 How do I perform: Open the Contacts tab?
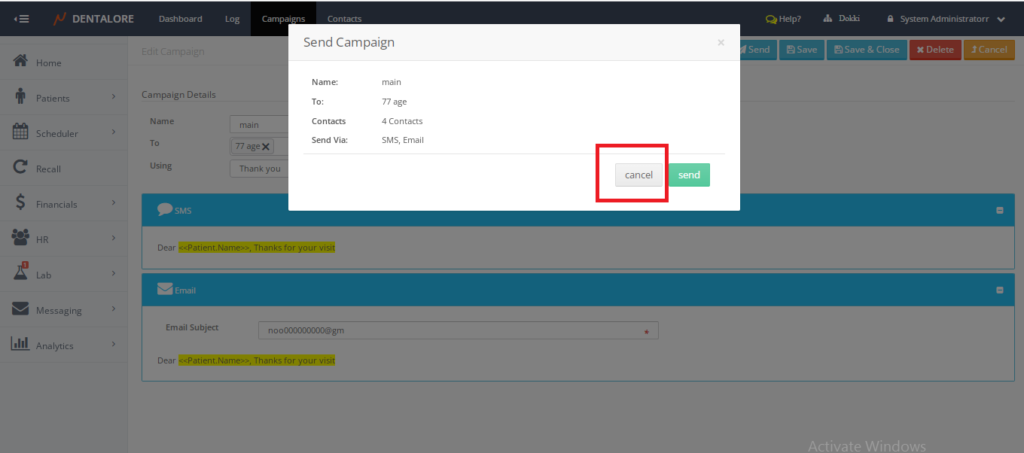pos(344,19)
